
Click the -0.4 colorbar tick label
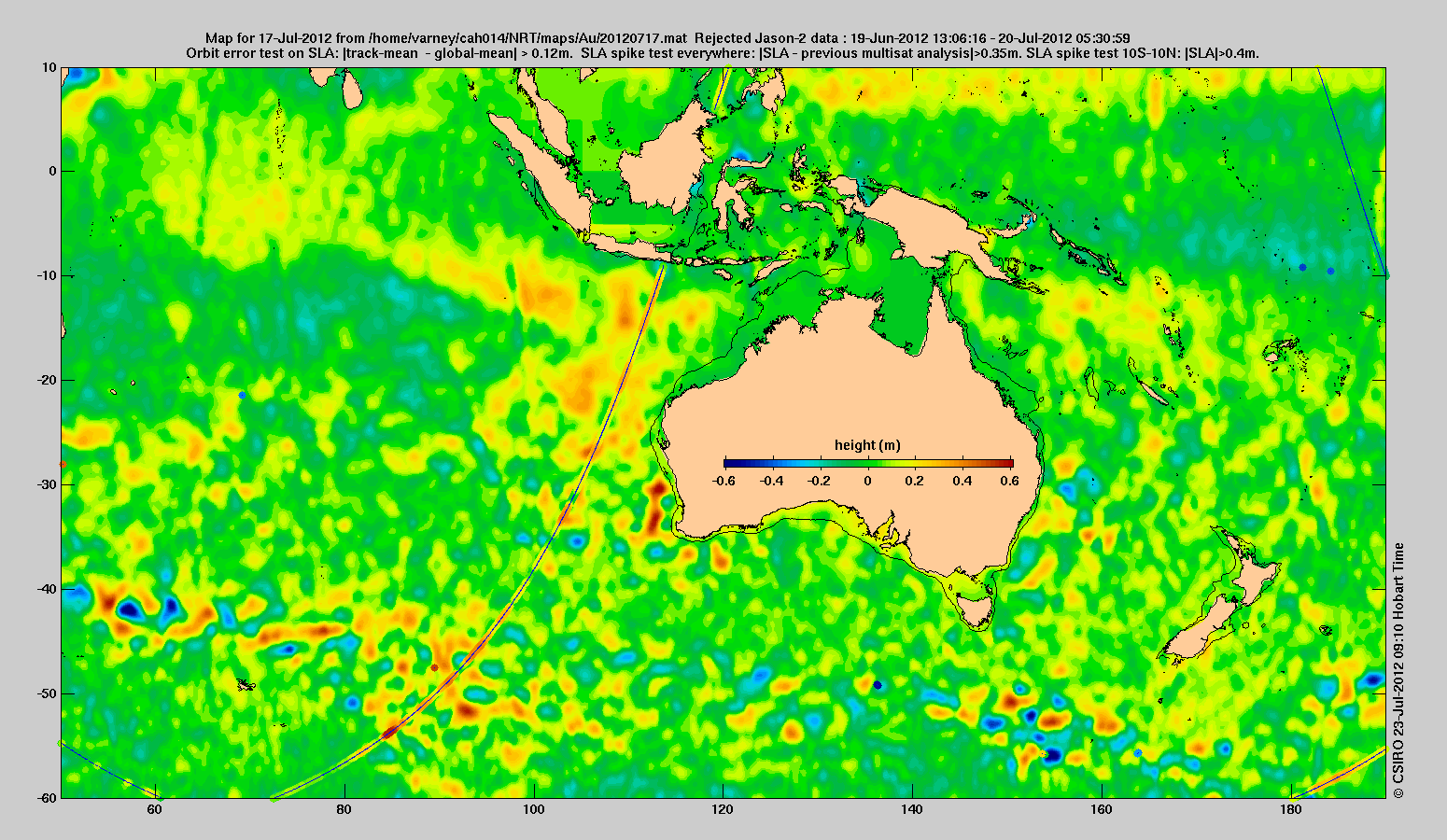coord(771,481)
